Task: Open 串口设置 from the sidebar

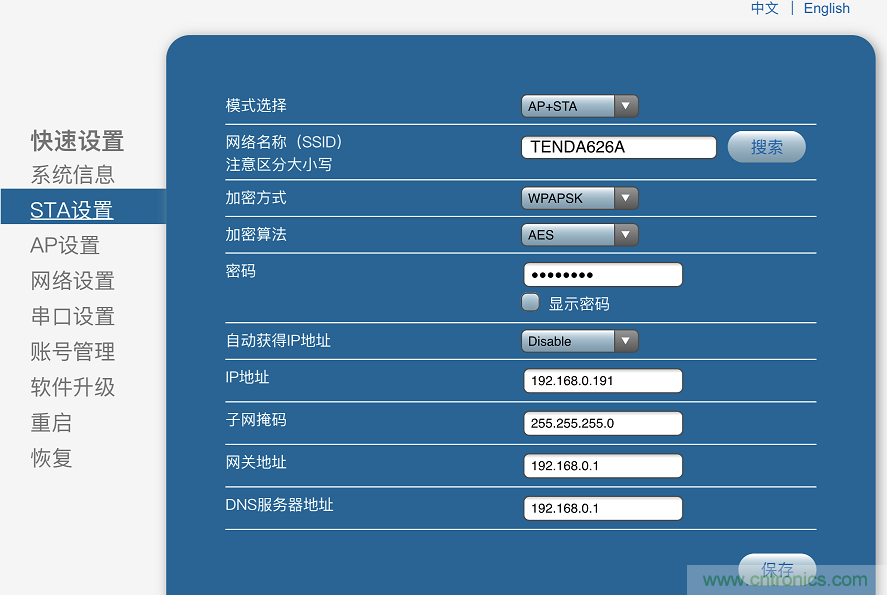Action: [x=72, y=316]
